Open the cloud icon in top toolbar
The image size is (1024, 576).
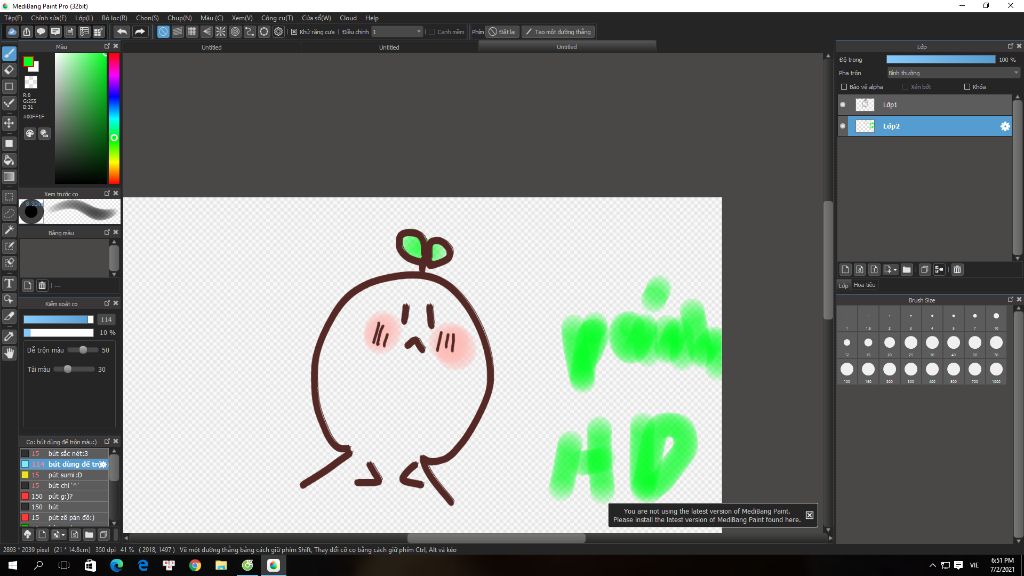click(12, 31)
